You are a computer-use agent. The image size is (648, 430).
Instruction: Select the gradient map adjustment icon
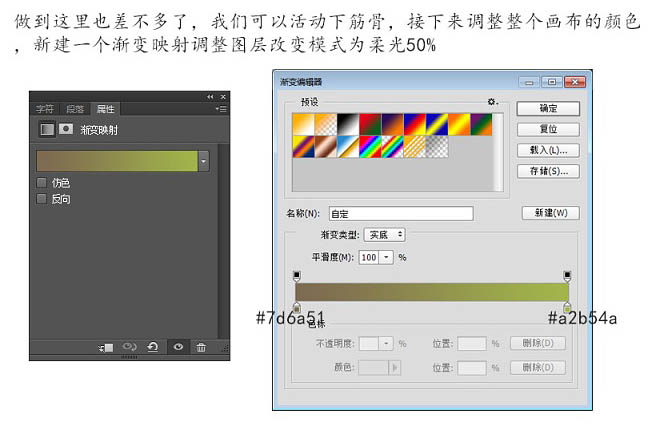47,129
